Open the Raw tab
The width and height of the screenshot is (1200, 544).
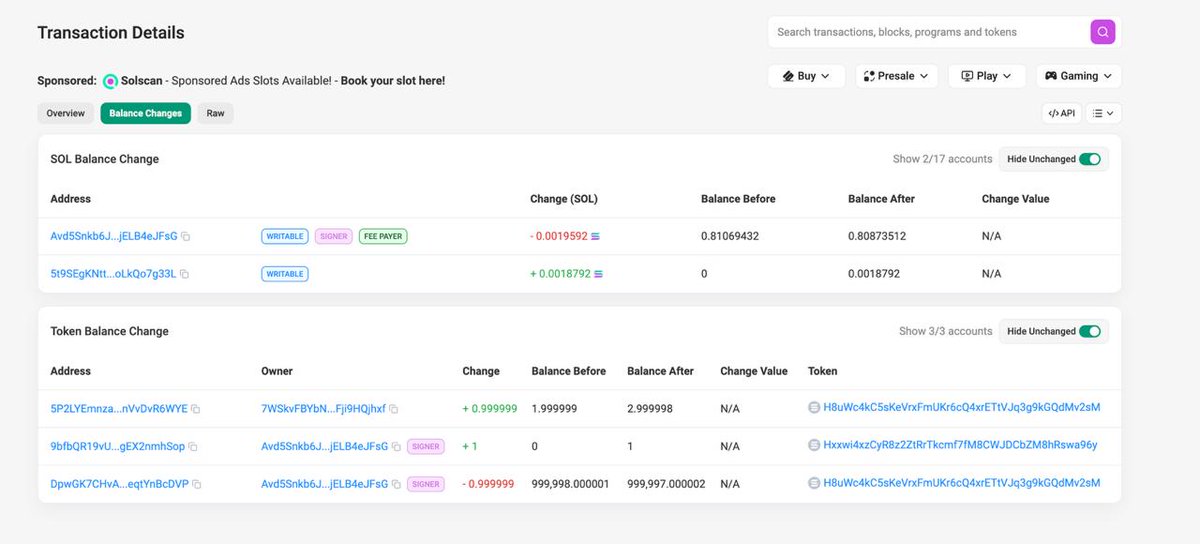(x=215, y=113)
